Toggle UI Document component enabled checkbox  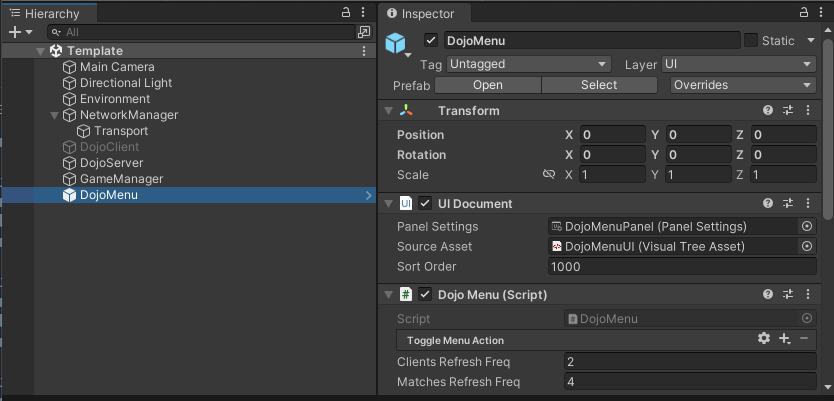point(425,204)
